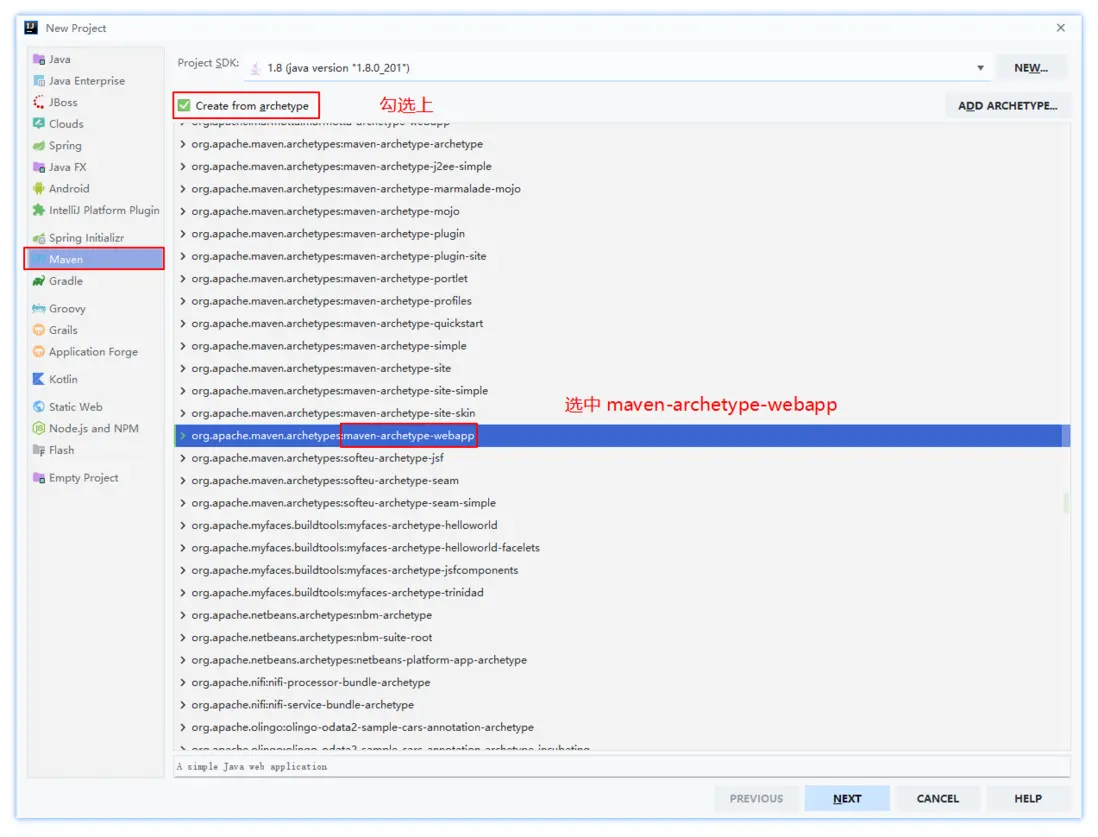Click the NEW... SDK button
Image resolution: width=1098 pixels, height=837 pixels.
click(1031, 68)
